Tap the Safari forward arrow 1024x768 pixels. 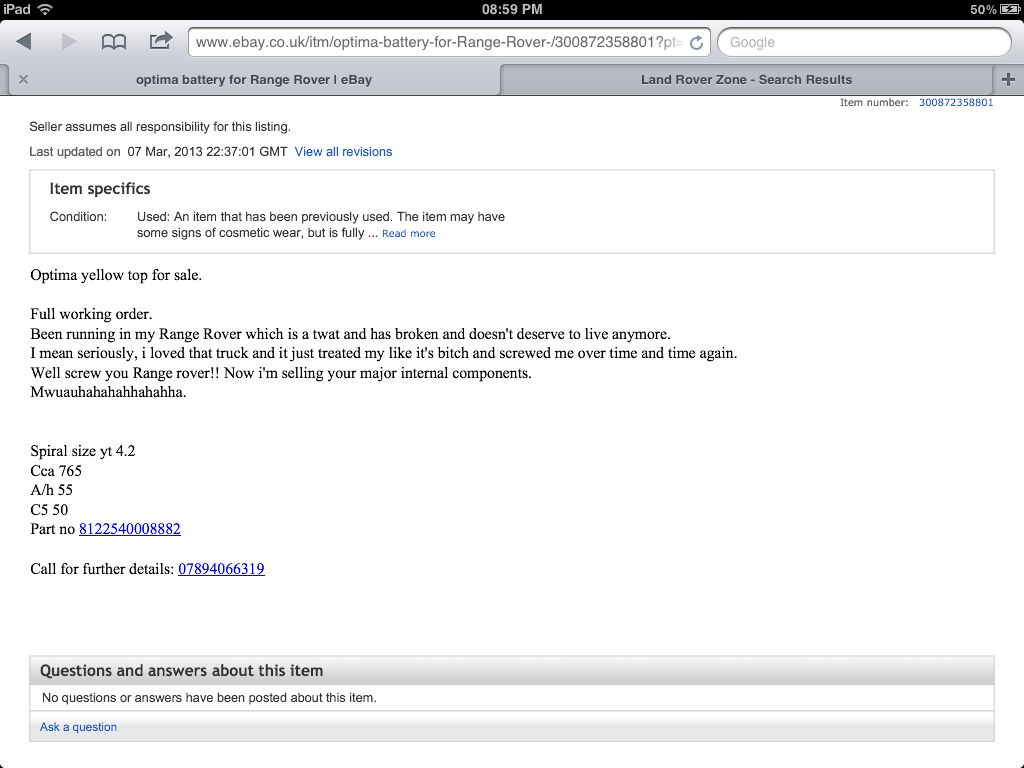coord(69,42)
